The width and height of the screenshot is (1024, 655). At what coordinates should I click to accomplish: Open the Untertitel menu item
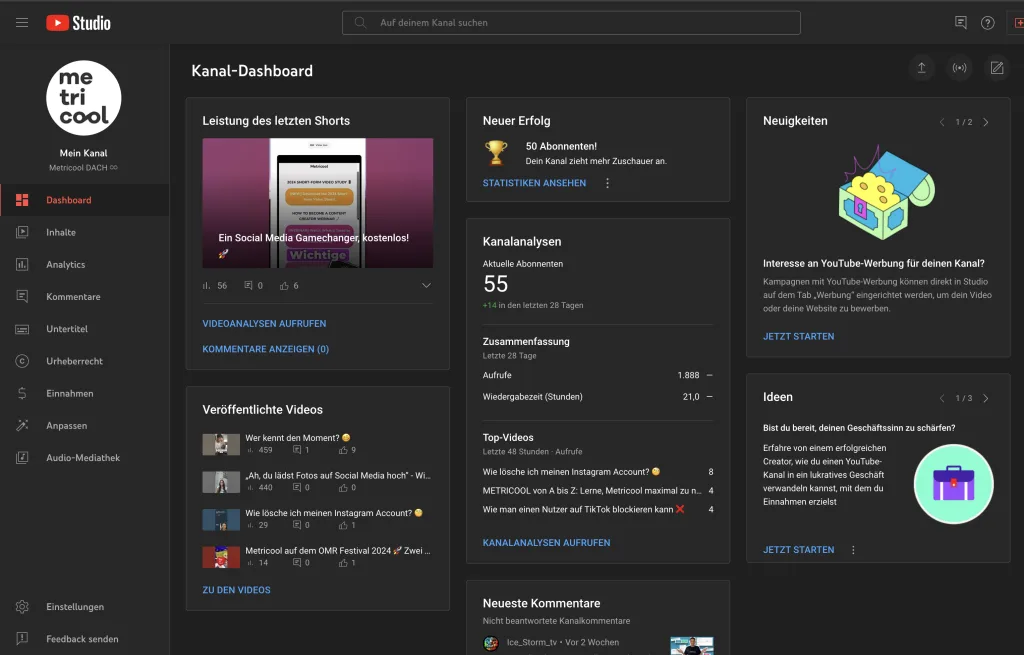[x=85, y=329]
